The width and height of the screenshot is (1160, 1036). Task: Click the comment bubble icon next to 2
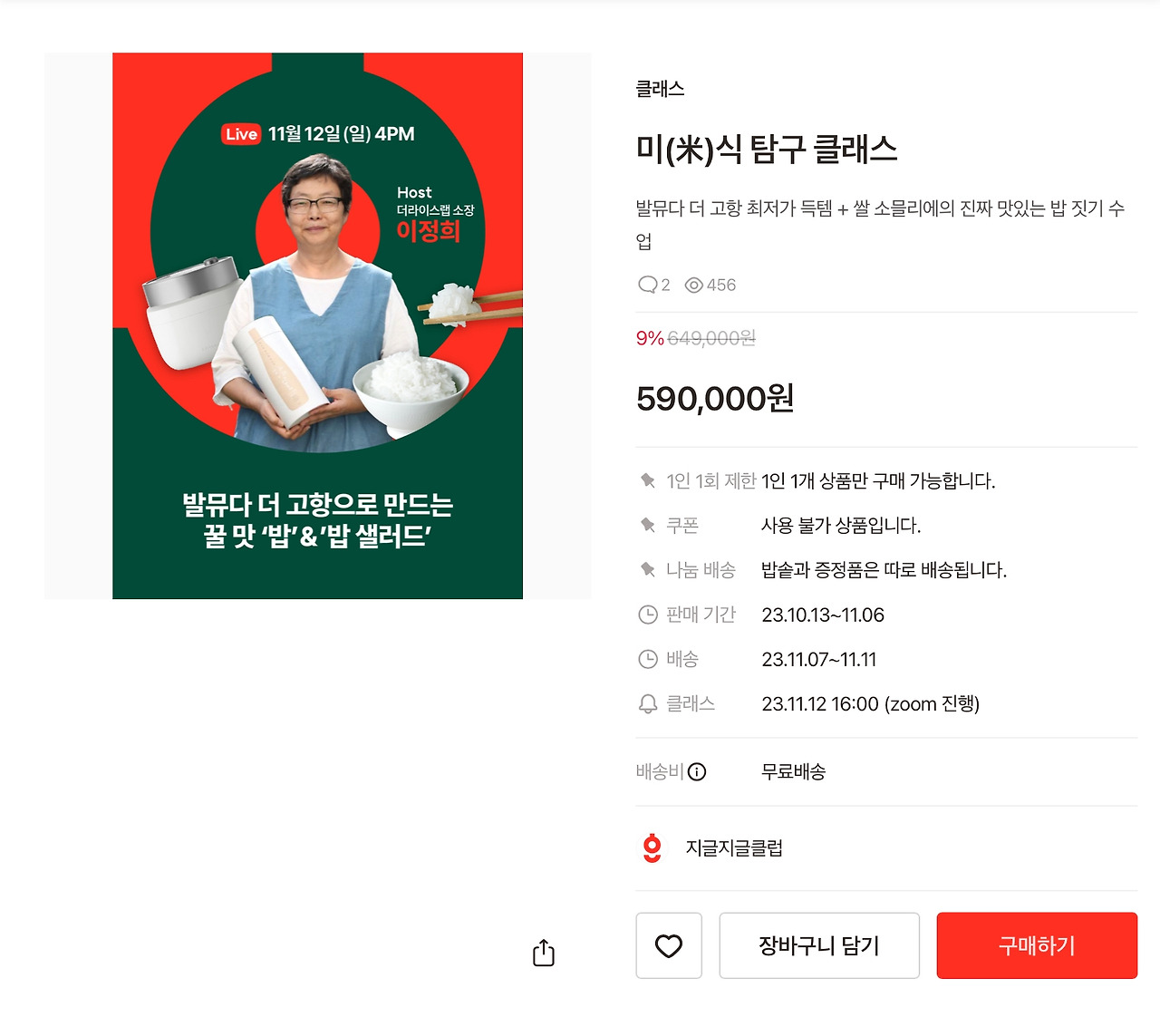[647, 285]
